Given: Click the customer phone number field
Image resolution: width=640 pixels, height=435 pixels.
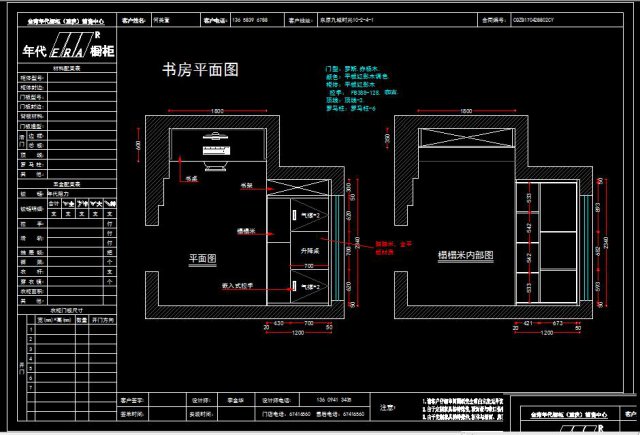Looking at the screenshot, I should tap(251, 19).
